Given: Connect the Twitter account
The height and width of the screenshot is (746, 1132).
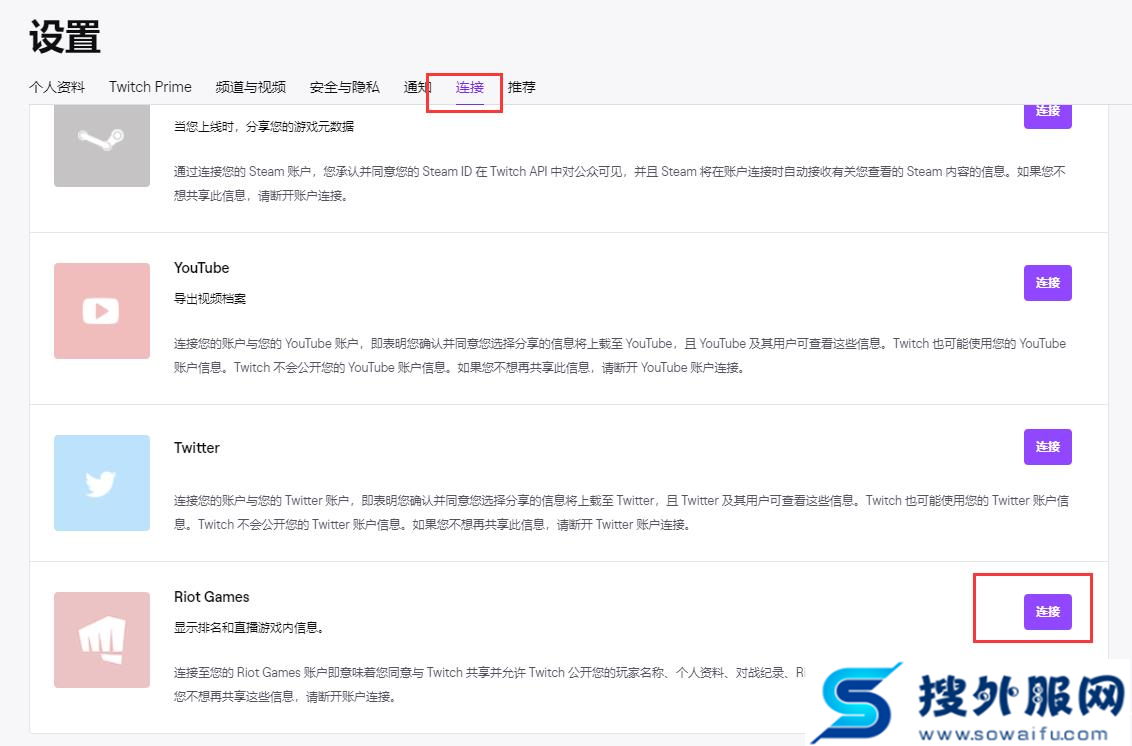Looking at the screenshot, I should 1047,447.
